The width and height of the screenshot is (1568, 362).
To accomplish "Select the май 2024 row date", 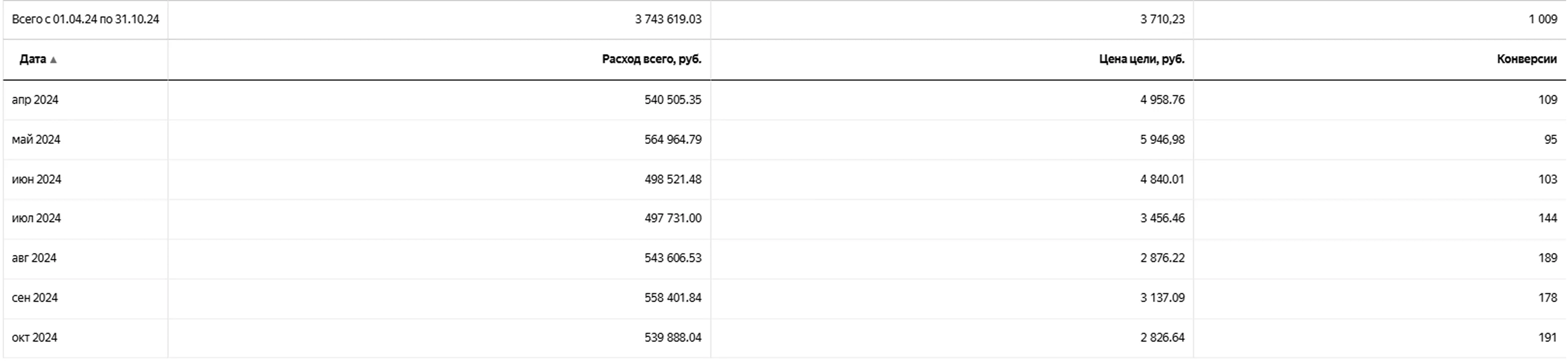I will coord(36,139).
